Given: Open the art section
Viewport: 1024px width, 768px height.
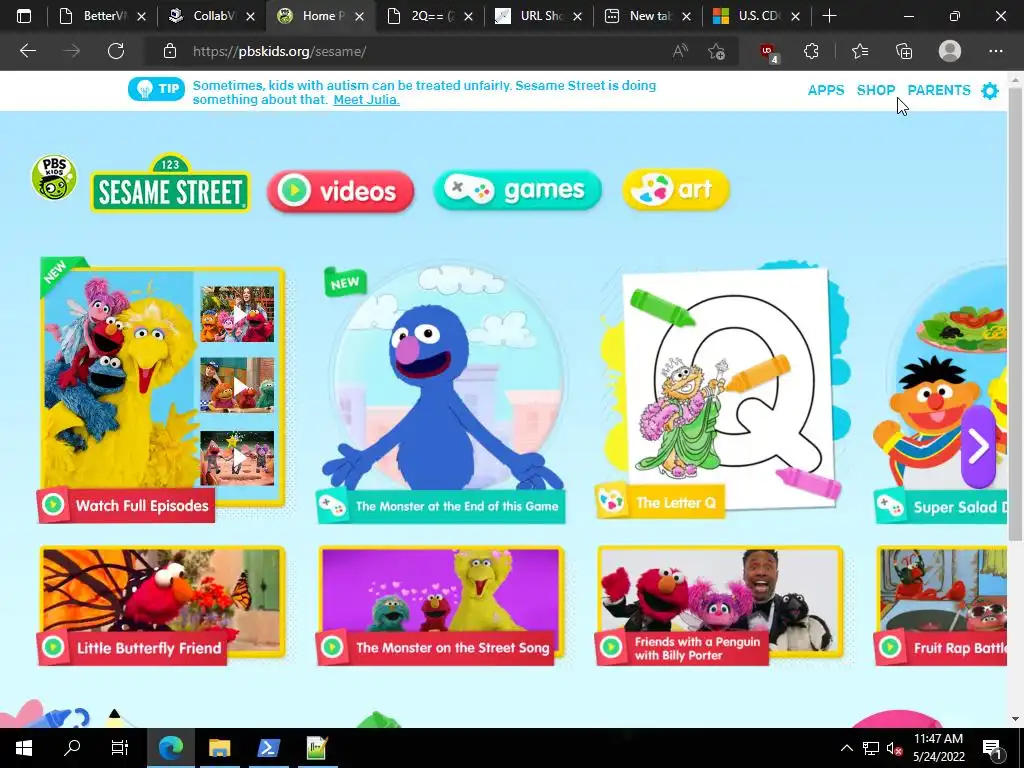Looking at the screenshot, I should (676, 189).
